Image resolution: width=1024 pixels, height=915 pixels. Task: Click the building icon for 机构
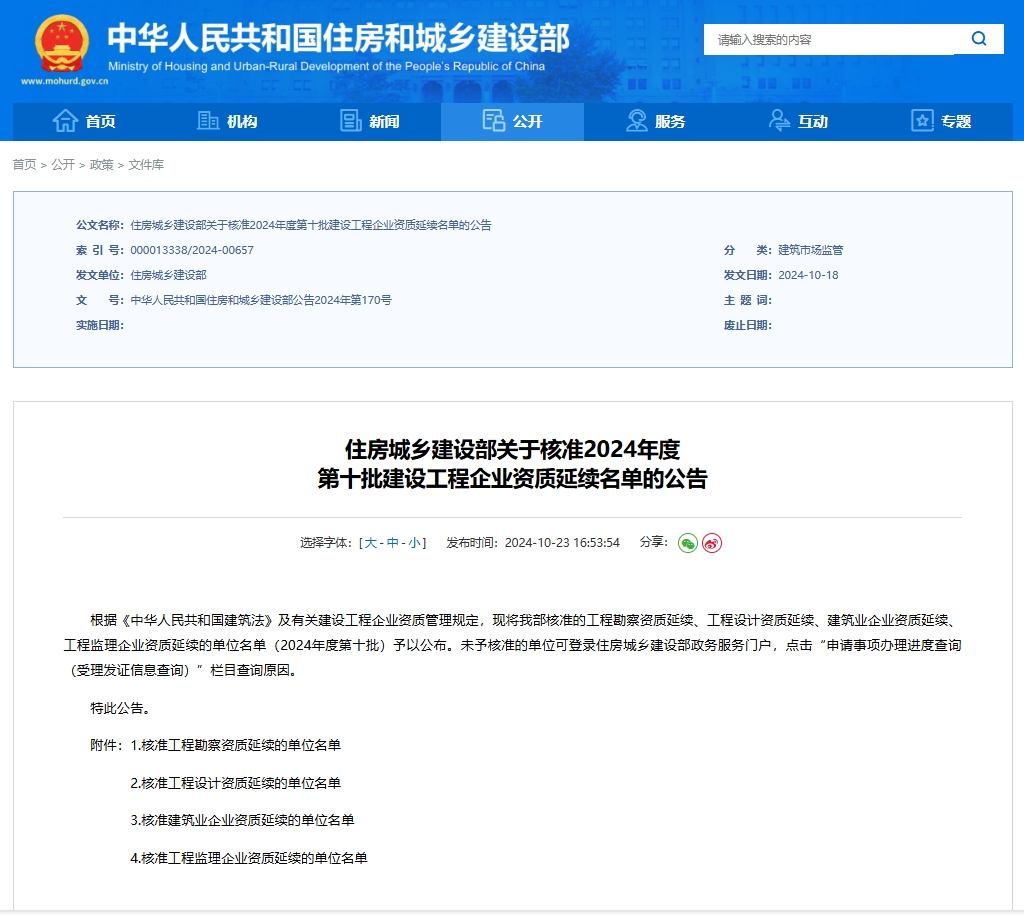tap(208, 121)
